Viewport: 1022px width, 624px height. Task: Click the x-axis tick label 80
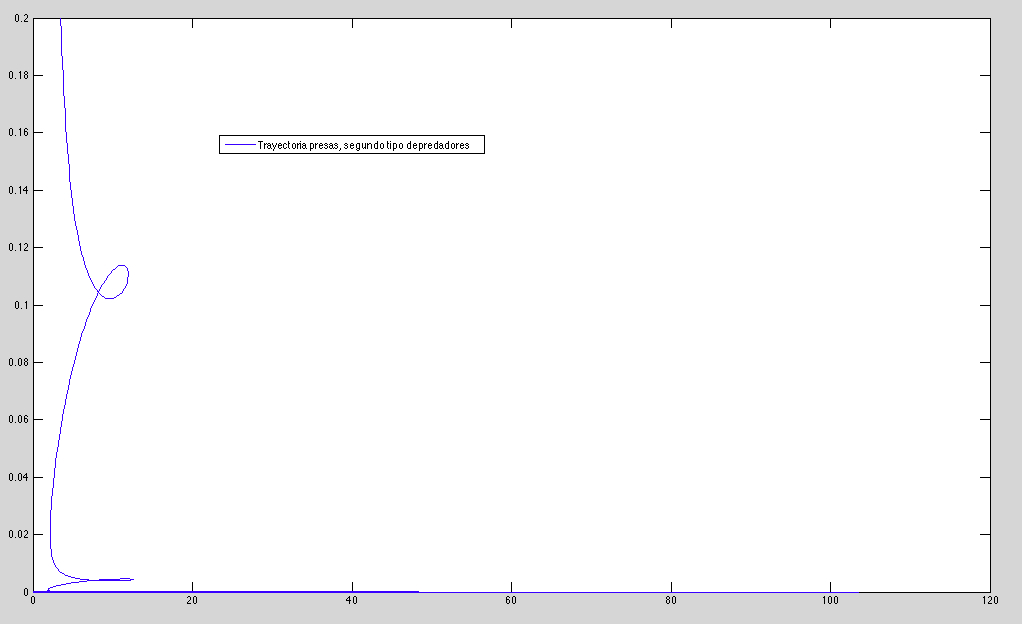671,601
